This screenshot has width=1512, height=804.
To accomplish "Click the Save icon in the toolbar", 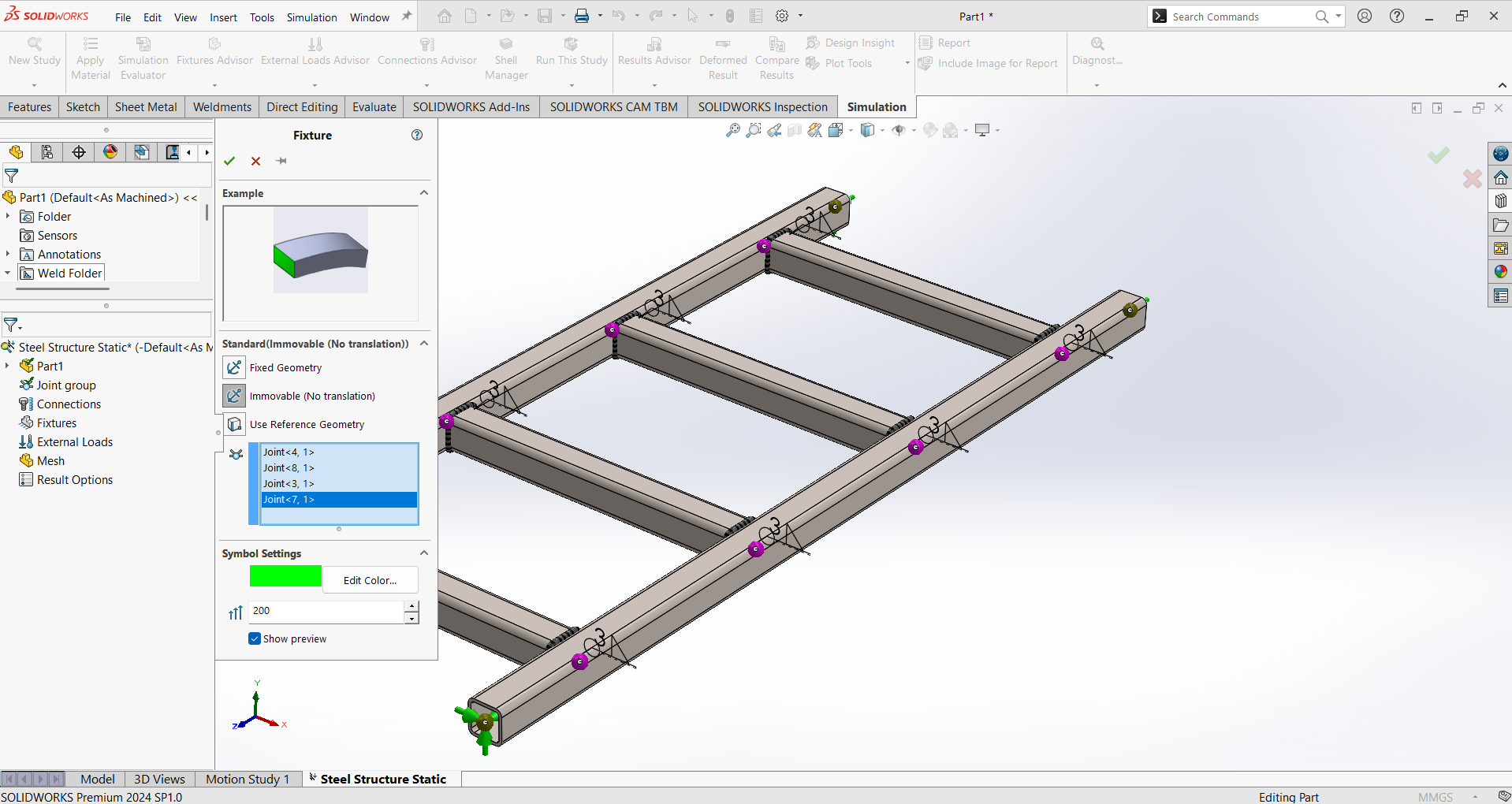I will point(545,16).
